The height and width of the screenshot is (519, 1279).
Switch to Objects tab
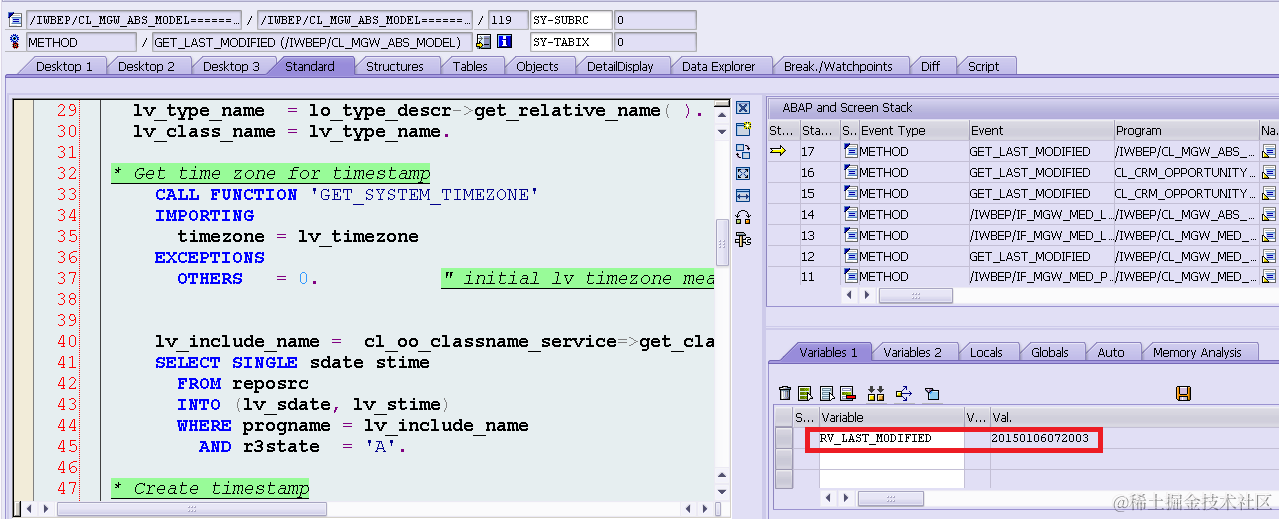pos(537,66)
